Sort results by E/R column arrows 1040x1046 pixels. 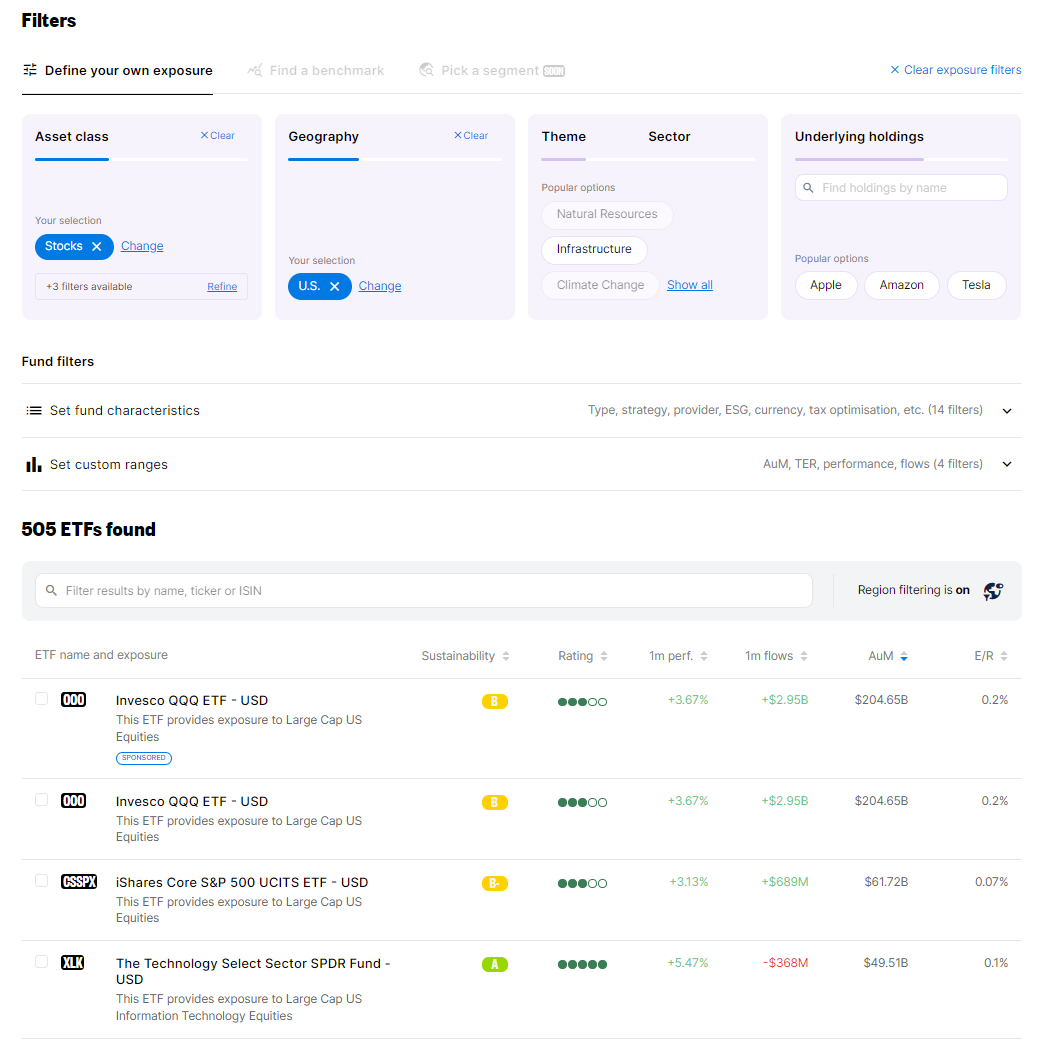coord(1003,657)
